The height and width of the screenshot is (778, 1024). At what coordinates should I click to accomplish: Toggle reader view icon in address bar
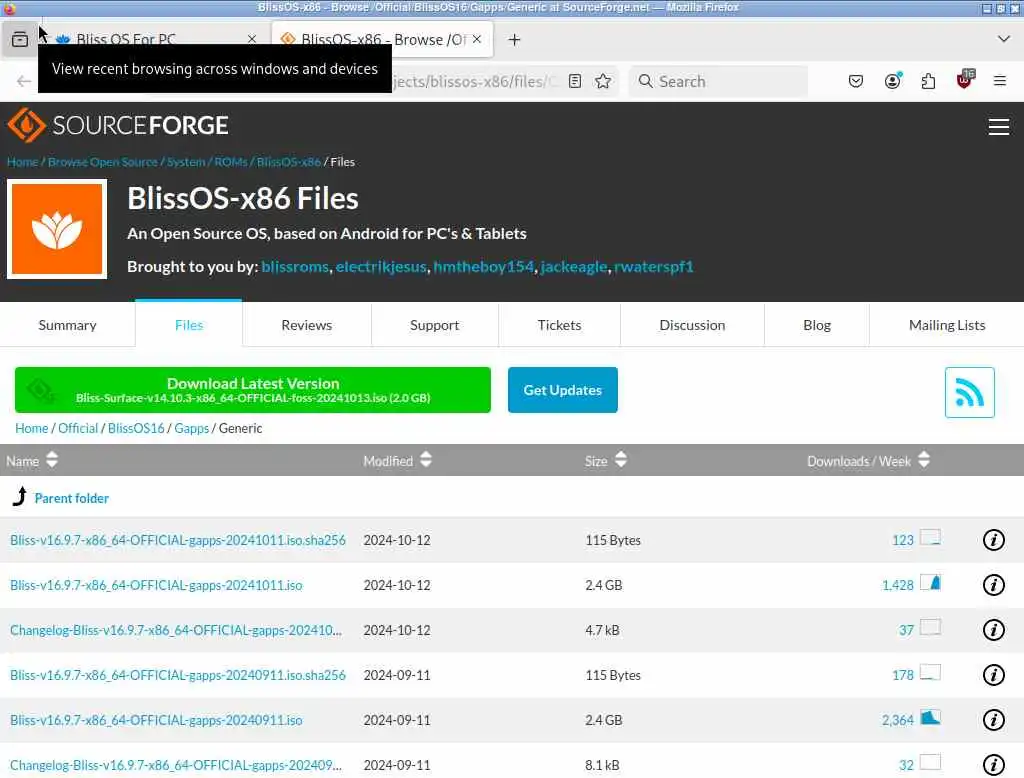pos(575,81)
